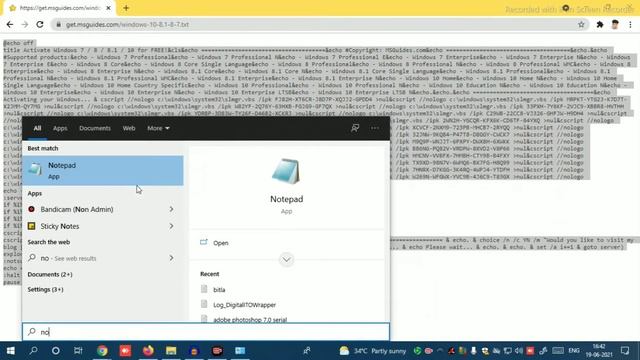This screenshot has height=360, width=640.
Task: Open recent file bitla
Action: click(x=219, y=289)
